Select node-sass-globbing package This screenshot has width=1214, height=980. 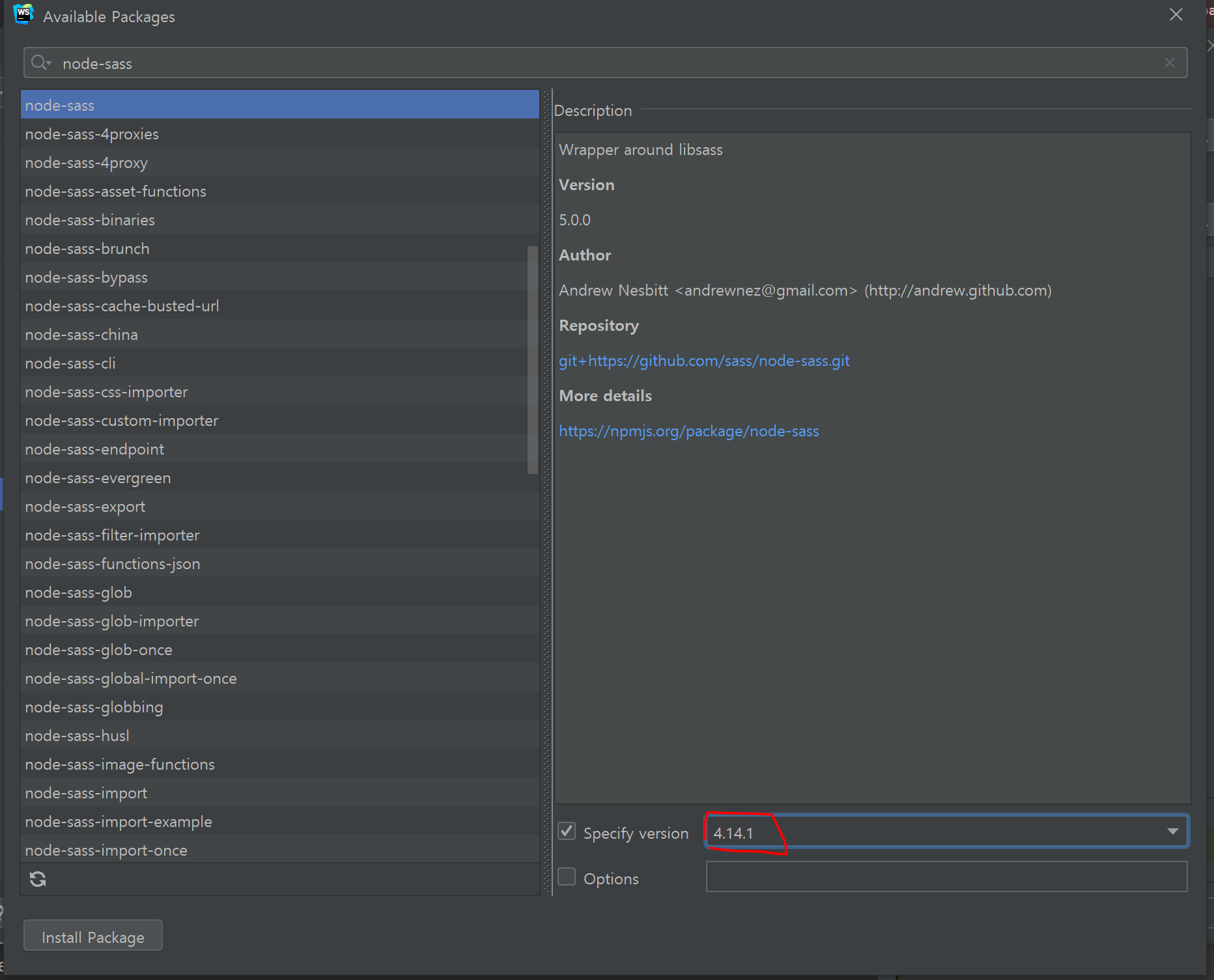(280, 707)
